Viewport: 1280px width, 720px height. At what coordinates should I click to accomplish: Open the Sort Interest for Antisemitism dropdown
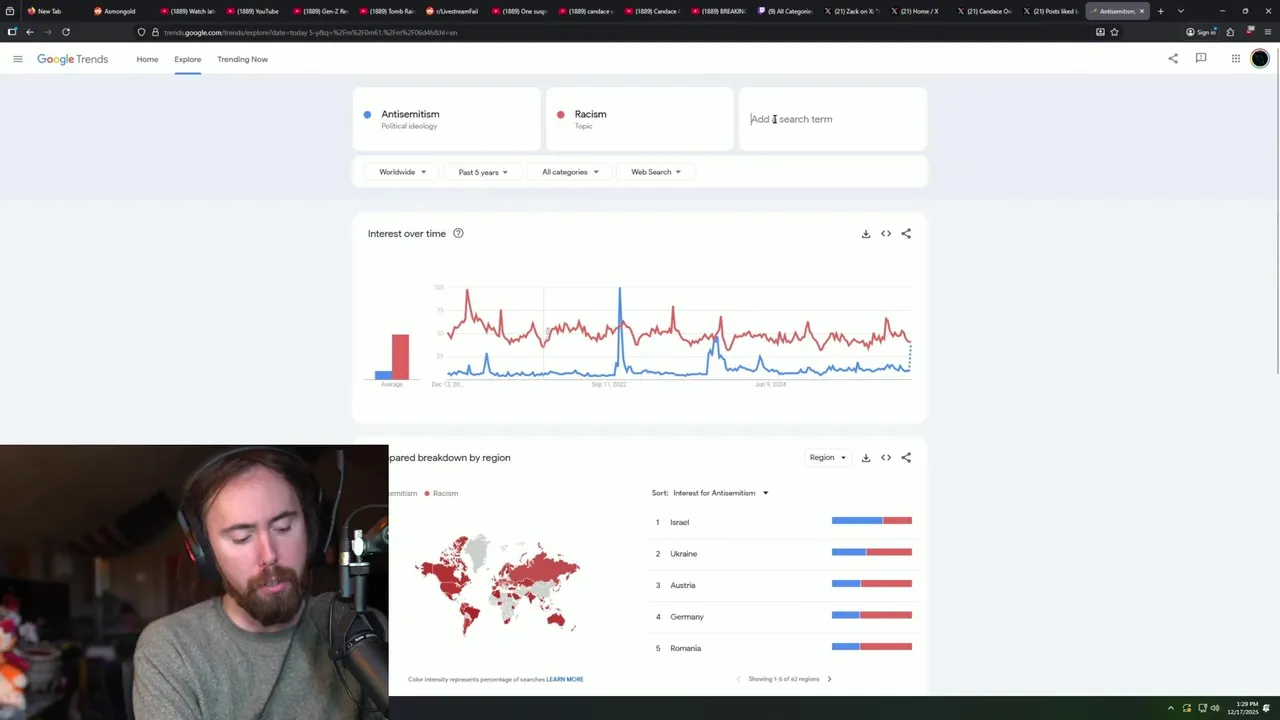pyautogui.click(x=721, y=493)
